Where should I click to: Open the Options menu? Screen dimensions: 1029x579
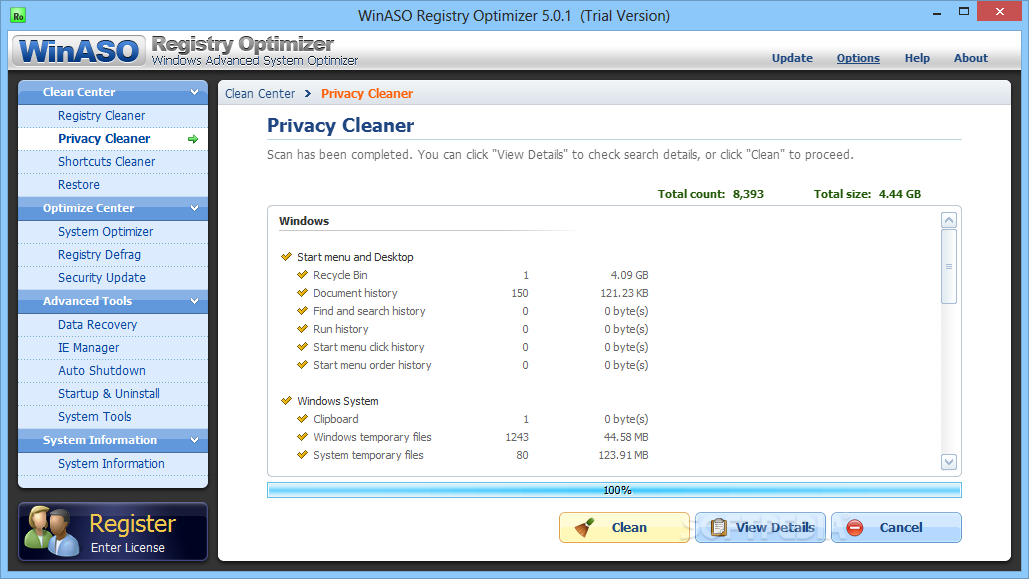point(858,58)
